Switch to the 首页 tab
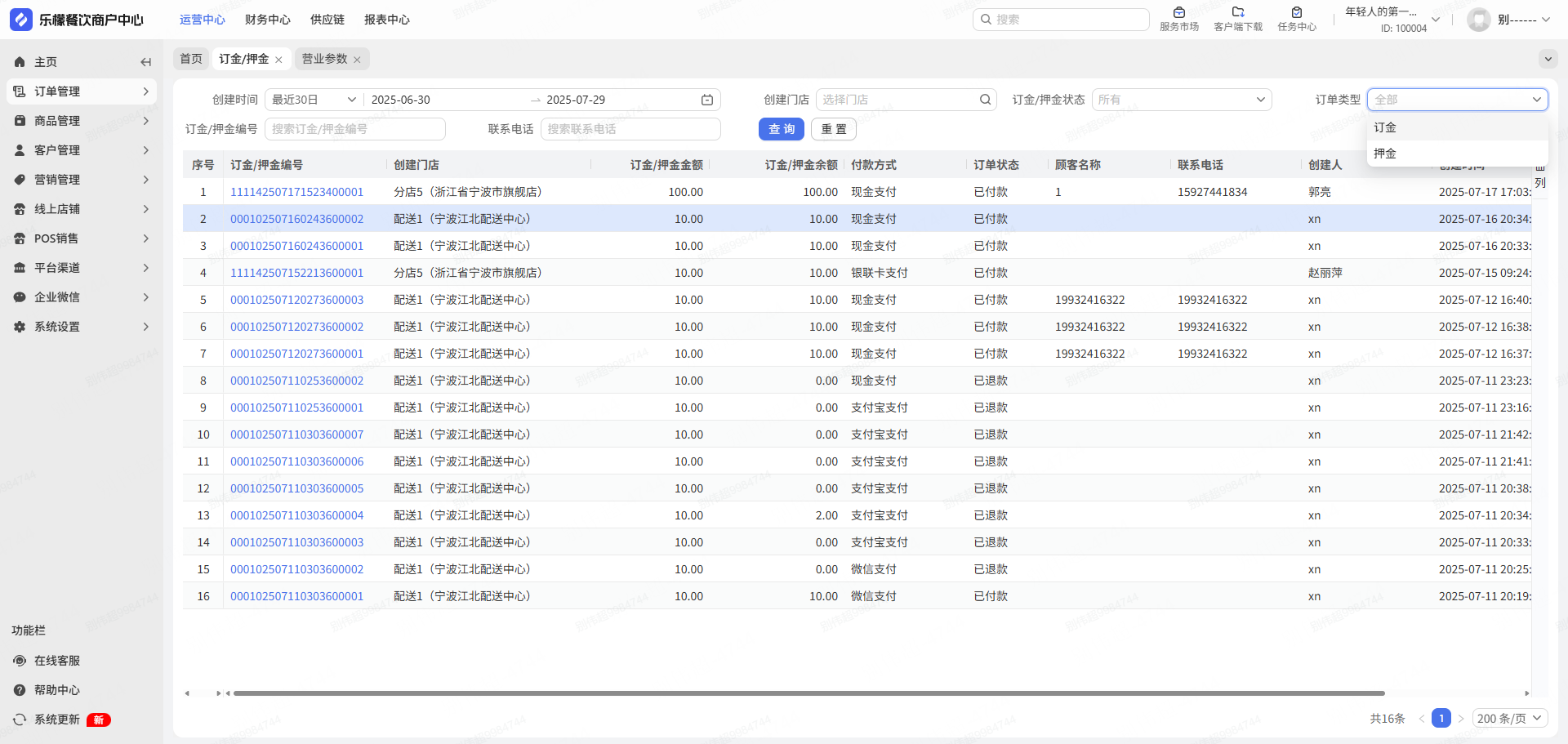Viewport: 1568px width, 744px height. pyautogui.click(x=191, y=59)
